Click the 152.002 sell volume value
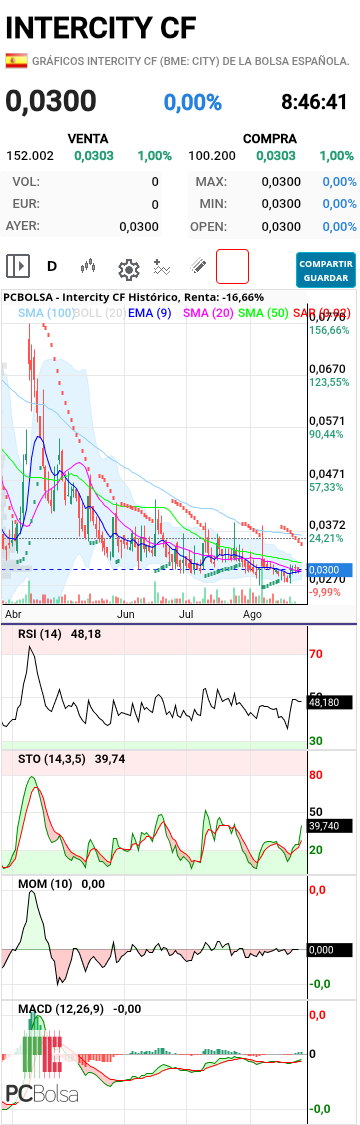360x1125 pixels. (30, 156)
